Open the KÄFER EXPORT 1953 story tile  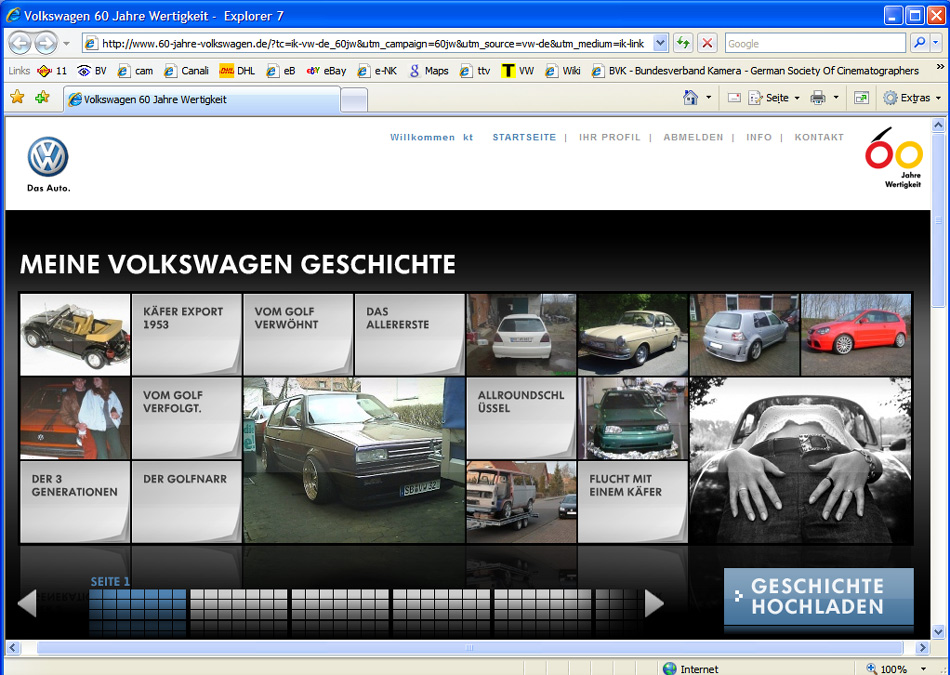point(187,334)
